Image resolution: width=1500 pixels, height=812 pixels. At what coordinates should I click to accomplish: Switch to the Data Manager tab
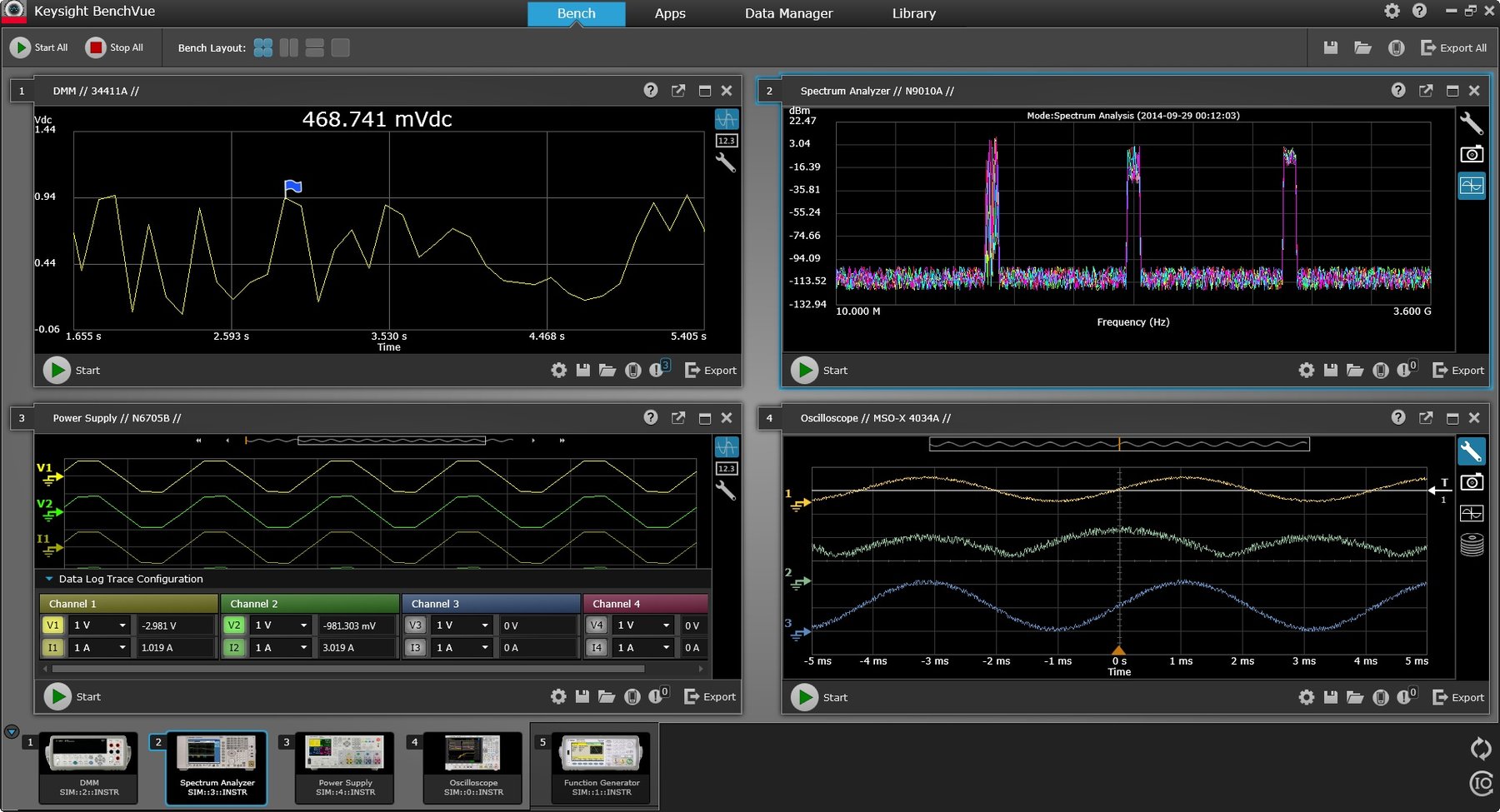click(787, 13)
